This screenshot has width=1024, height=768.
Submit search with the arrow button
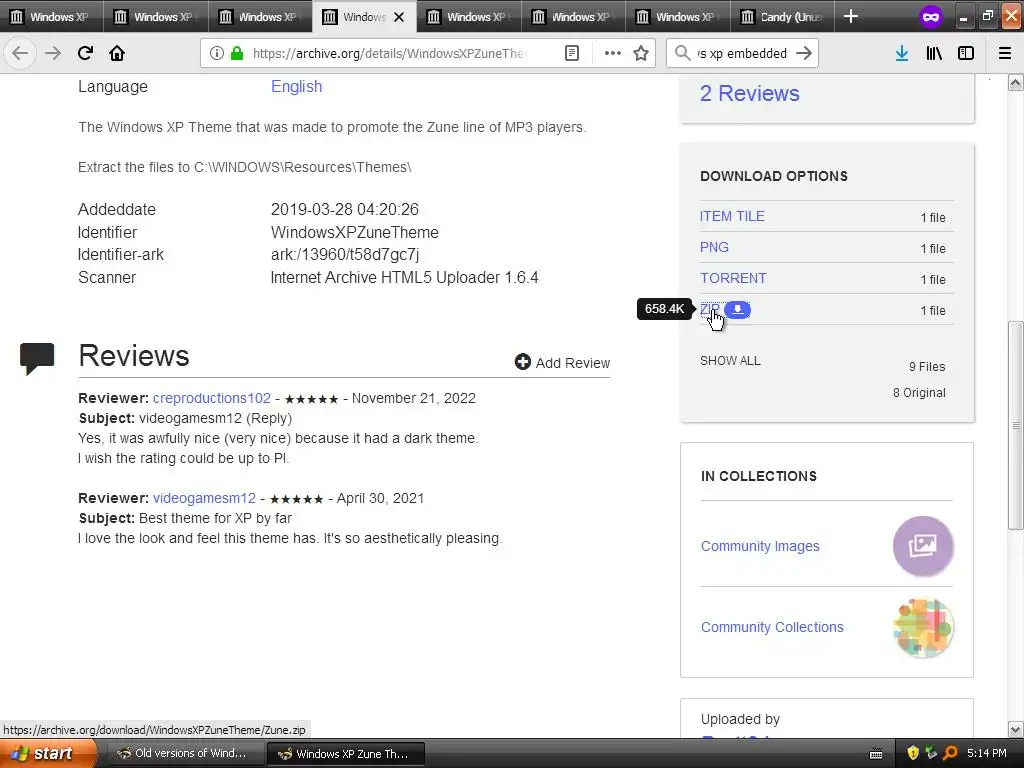click(804, 53)
